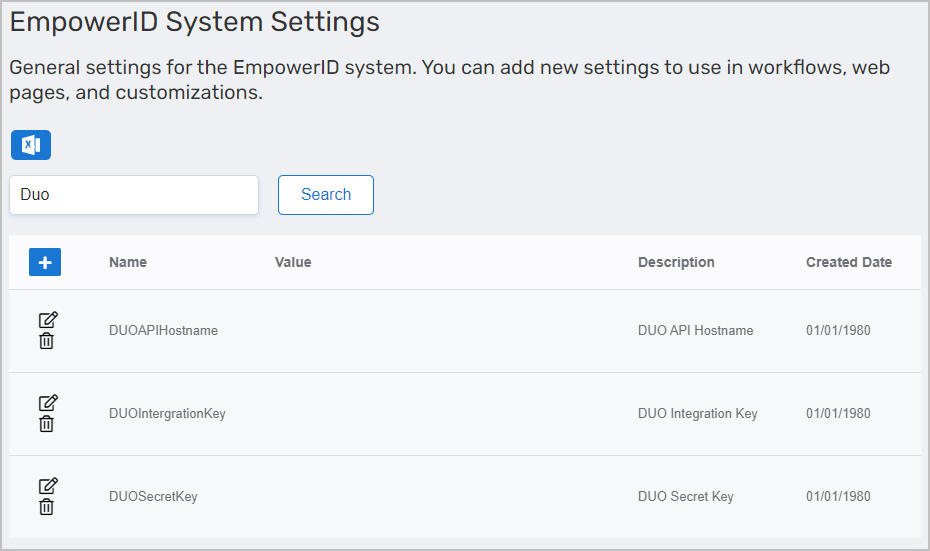Delete the DUOSecretKey setting
930x551 pixels.
(x=46, y=507)
